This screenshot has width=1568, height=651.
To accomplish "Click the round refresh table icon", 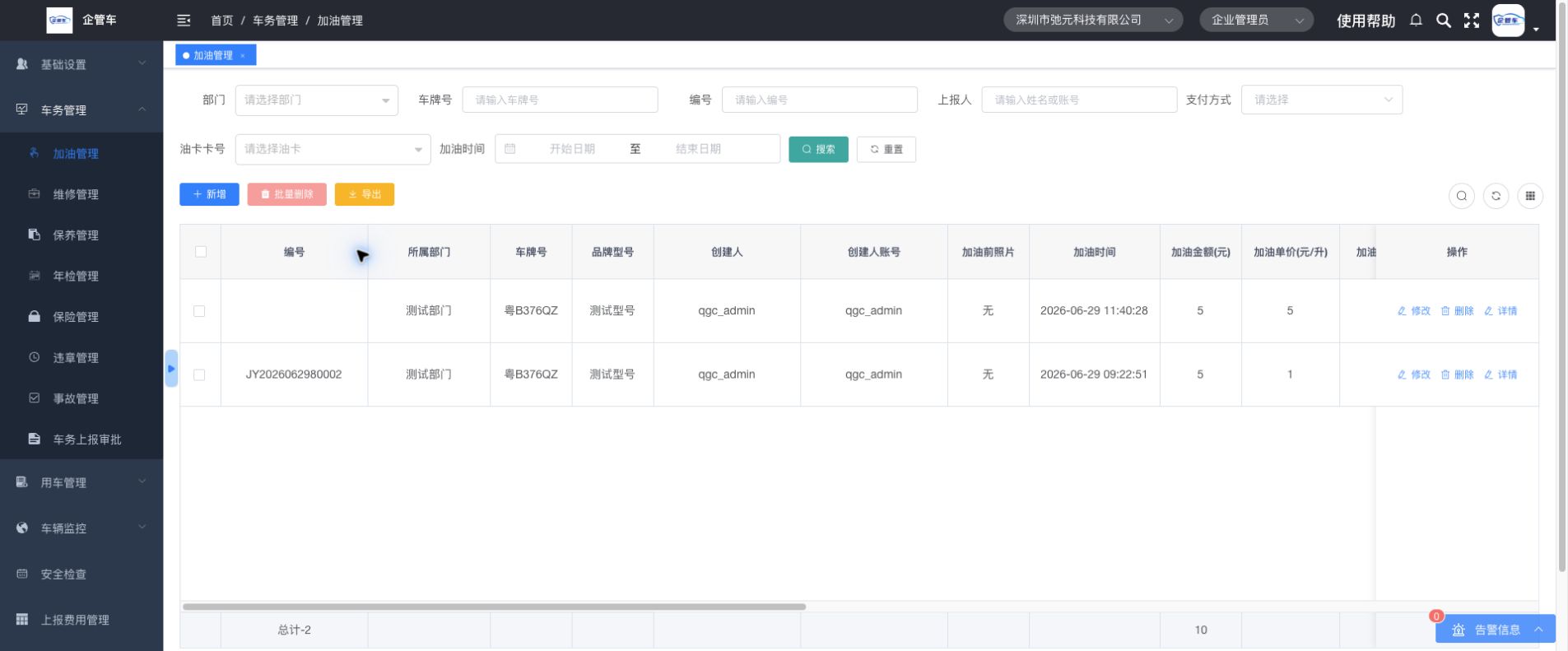I will pyautogui.click(x=1496, y=196).
